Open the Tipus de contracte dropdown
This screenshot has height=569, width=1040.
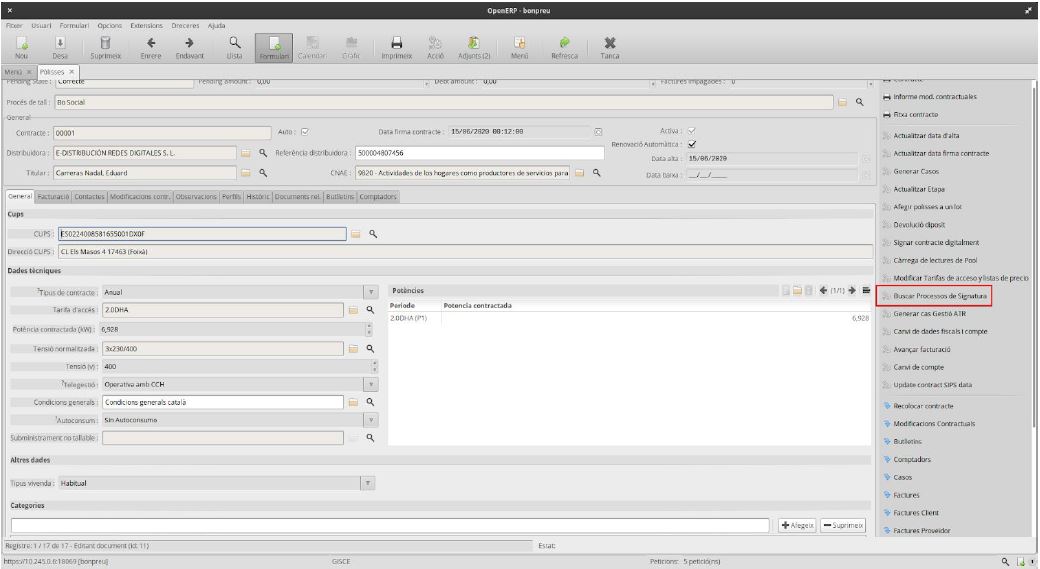point(371,292)
